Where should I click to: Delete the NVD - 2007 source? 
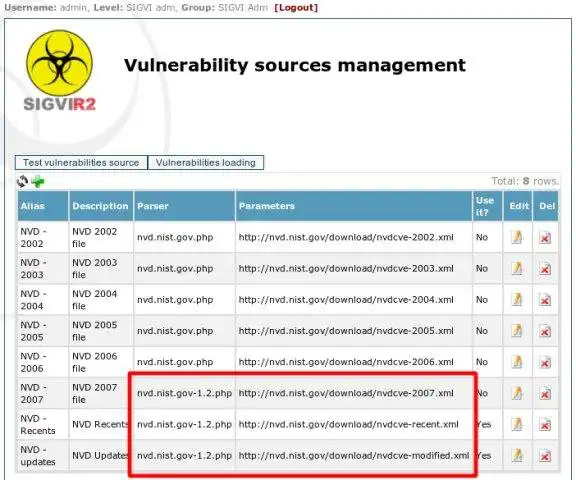point(545,394)
